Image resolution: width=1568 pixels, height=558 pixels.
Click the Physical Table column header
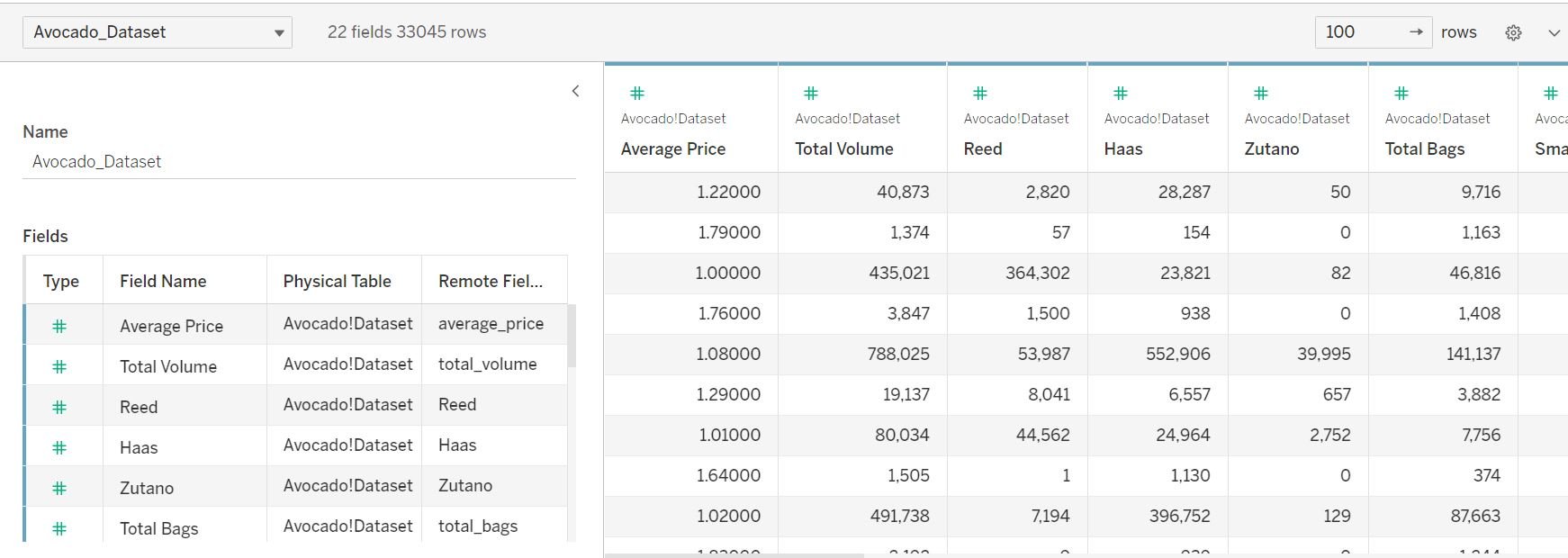pos(337,281)
